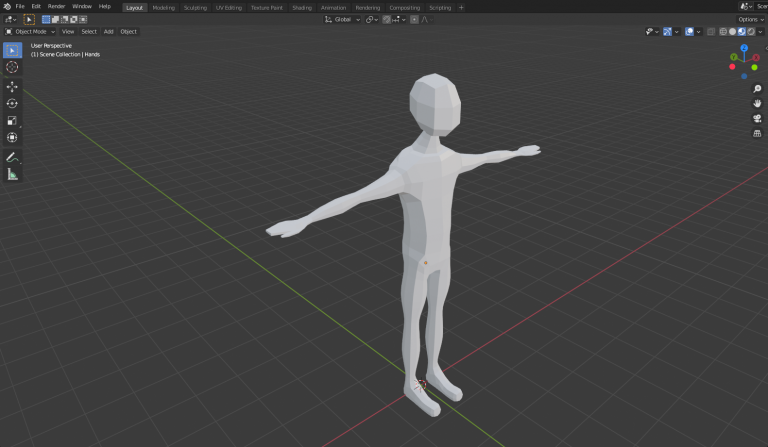
Task: Click the zoom magnifier viewport icon
Action: point(757,89)
